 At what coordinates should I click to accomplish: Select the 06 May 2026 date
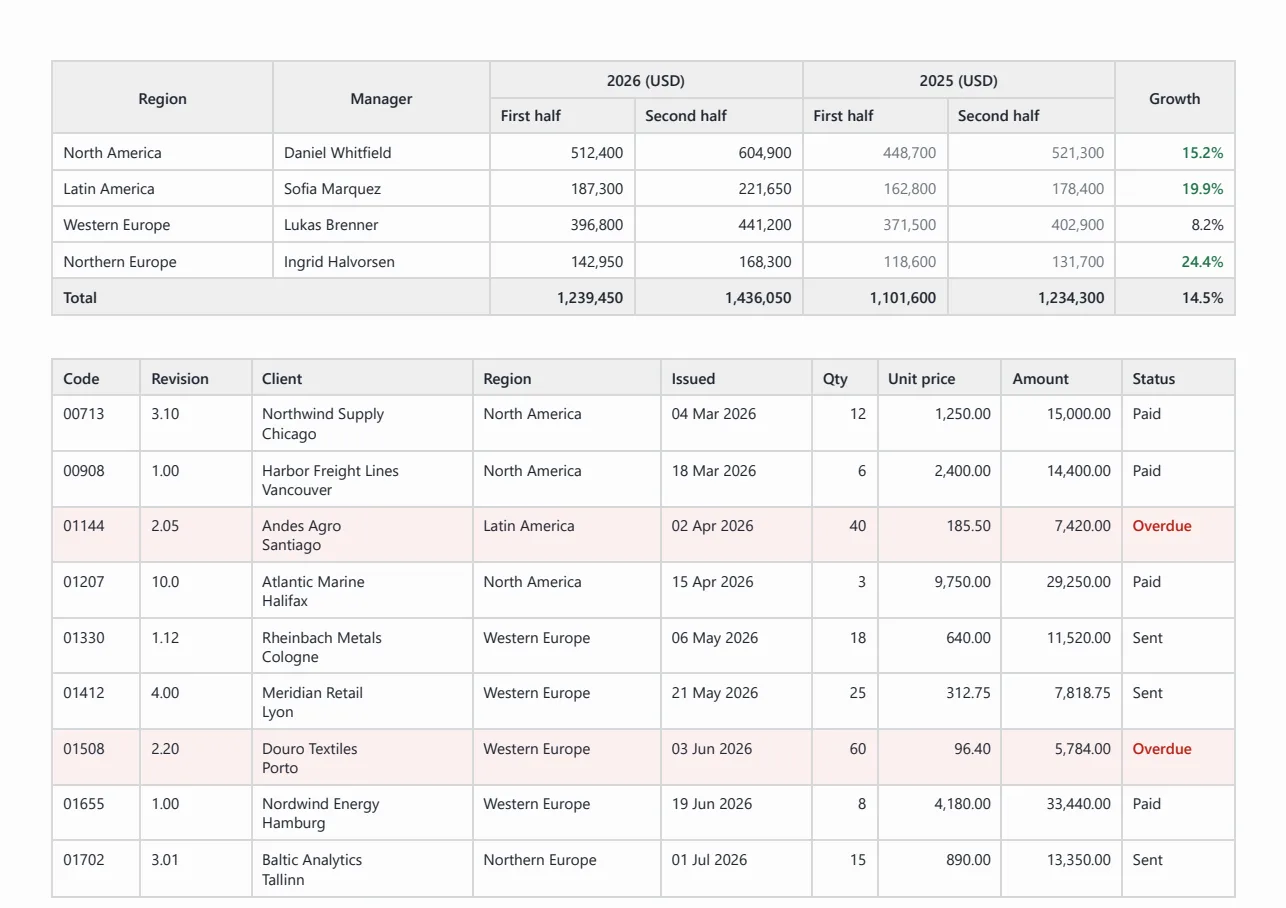(715, 638)
